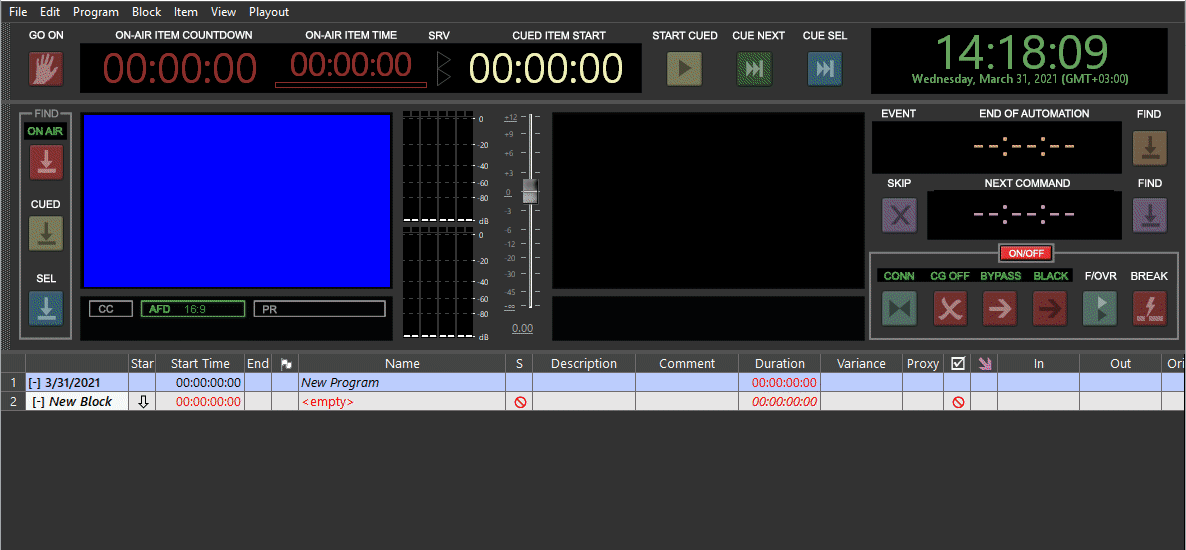The image size is (1186, 550).
Task: Collapse the New Block row
Action: pyautogui.click(x=39, y=402)
